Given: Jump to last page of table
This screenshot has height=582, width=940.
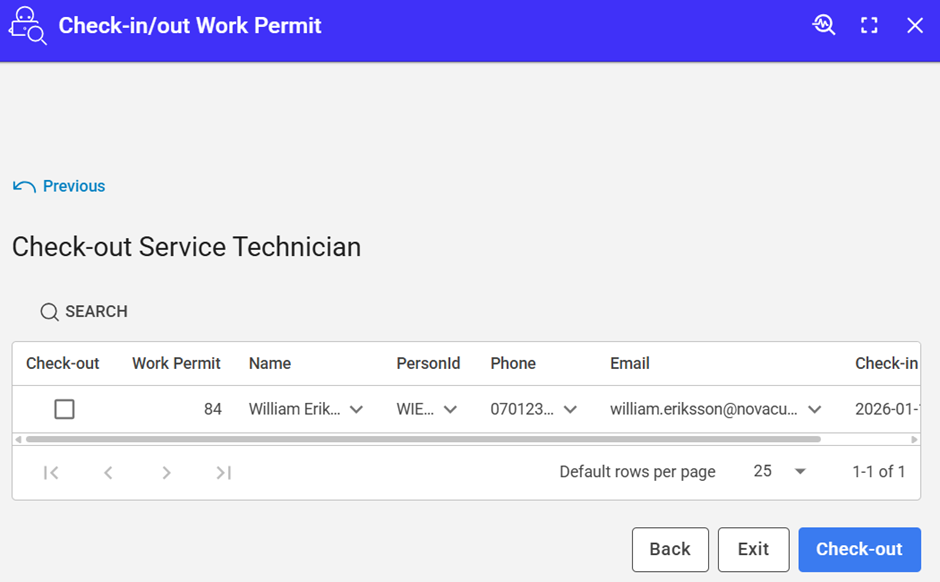Looking at the screenshot, I should point(224,472).
